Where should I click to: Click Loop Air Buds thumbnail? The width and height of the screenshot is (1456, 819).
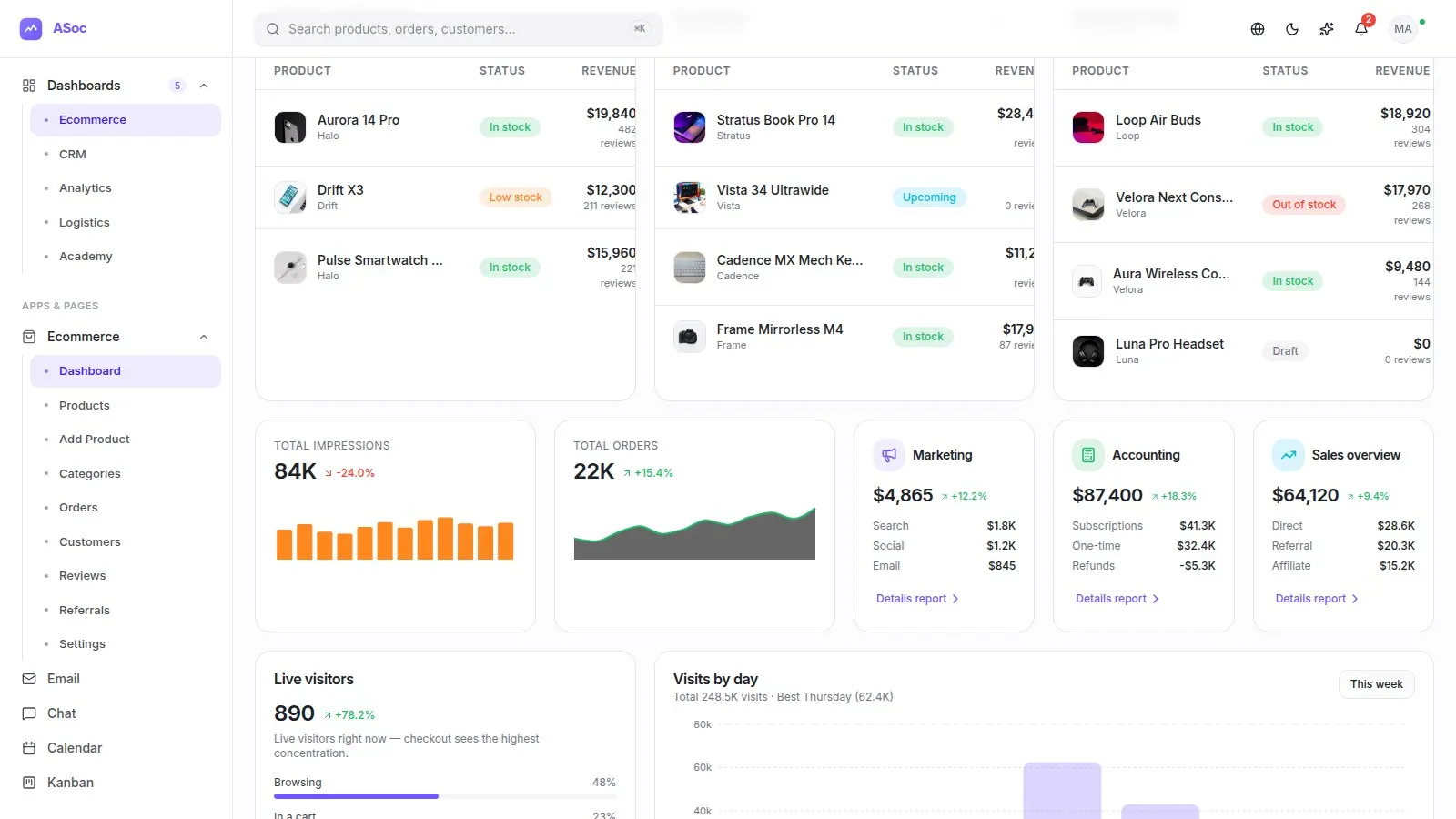(1088, 127)
